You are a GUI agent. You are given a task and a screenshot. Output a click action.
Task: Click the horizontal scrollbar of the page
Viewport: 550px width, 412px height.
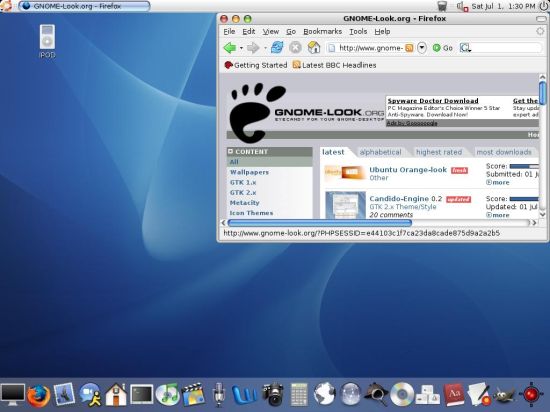tap(379, 223)
